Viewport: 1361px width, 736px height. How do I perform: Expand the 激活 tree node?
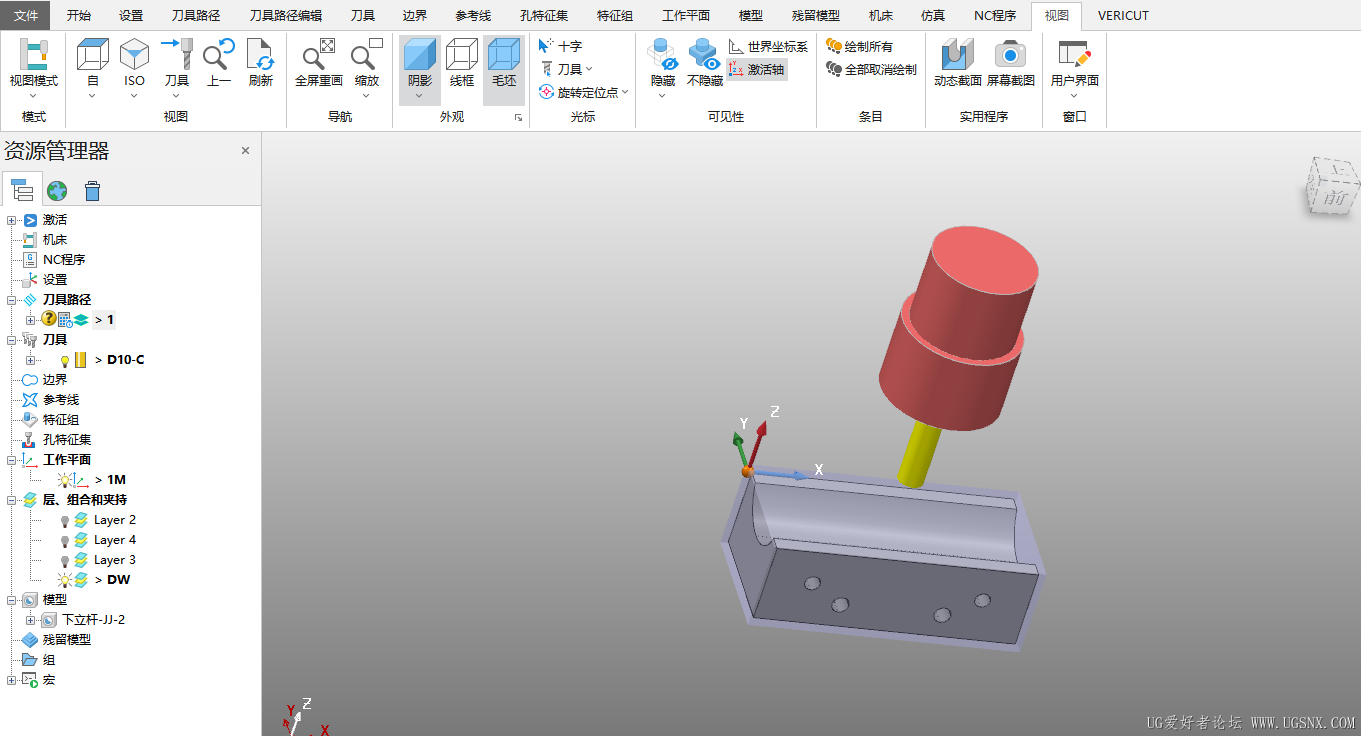11,220
